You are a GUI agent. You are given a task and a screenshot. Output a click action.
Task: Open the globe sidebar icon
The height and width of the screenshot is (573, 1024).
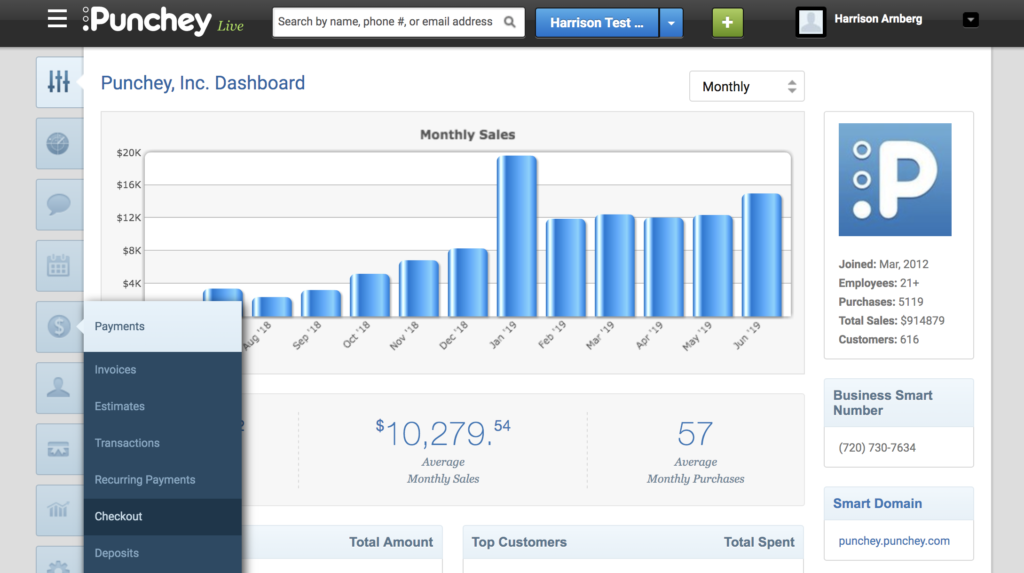[x=59, y=143]
